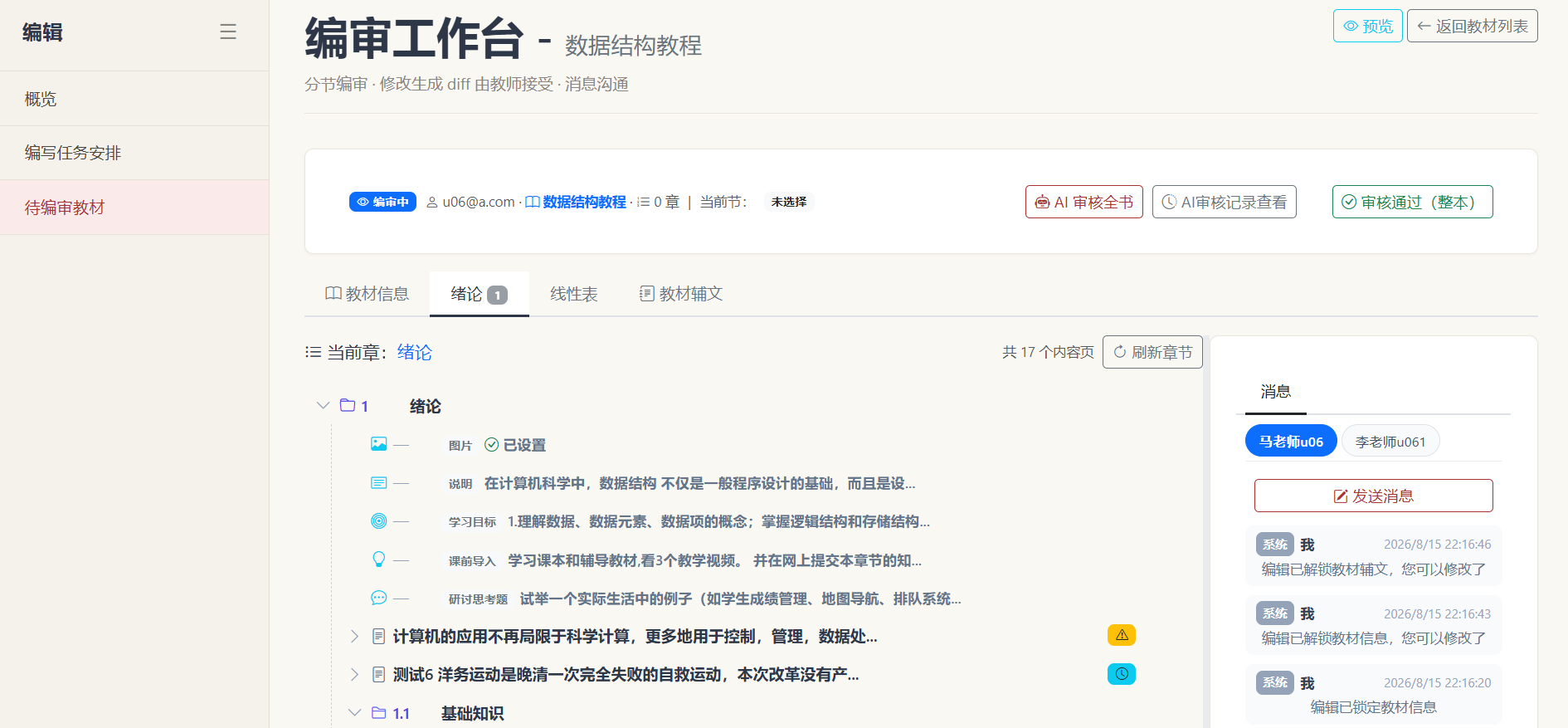This screenshot has height=728, width=1568.
Task: Click the badge 1 on 绪论 tab
Action: pyautogui.click(x=497, y=295)
